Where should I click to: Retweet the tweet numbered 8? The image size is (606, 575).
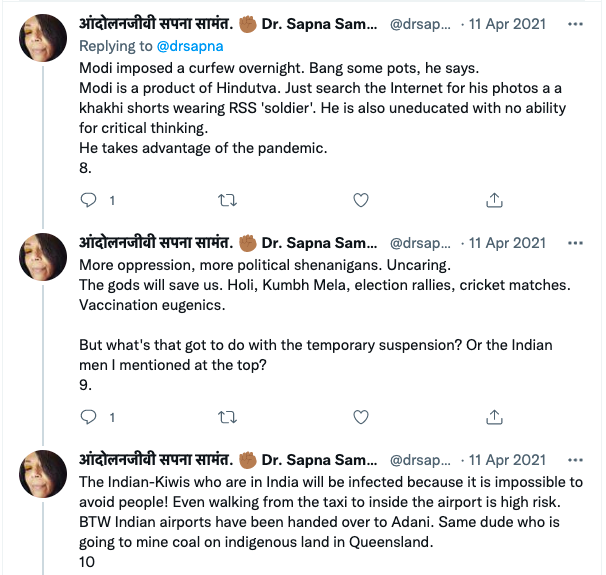tap(226, 200)
